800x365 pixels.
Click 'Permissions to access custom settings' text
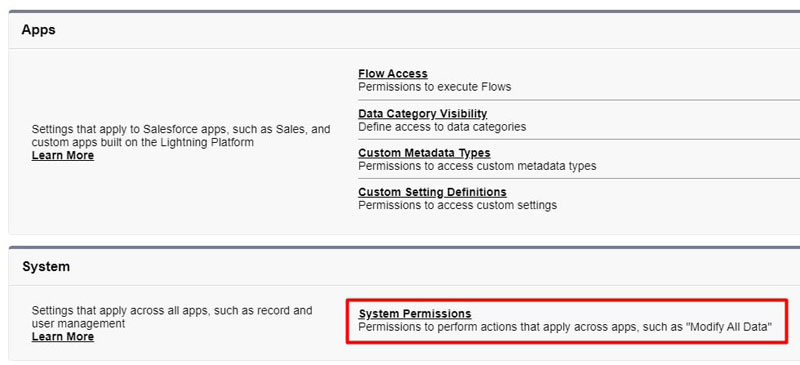[457, 205]
